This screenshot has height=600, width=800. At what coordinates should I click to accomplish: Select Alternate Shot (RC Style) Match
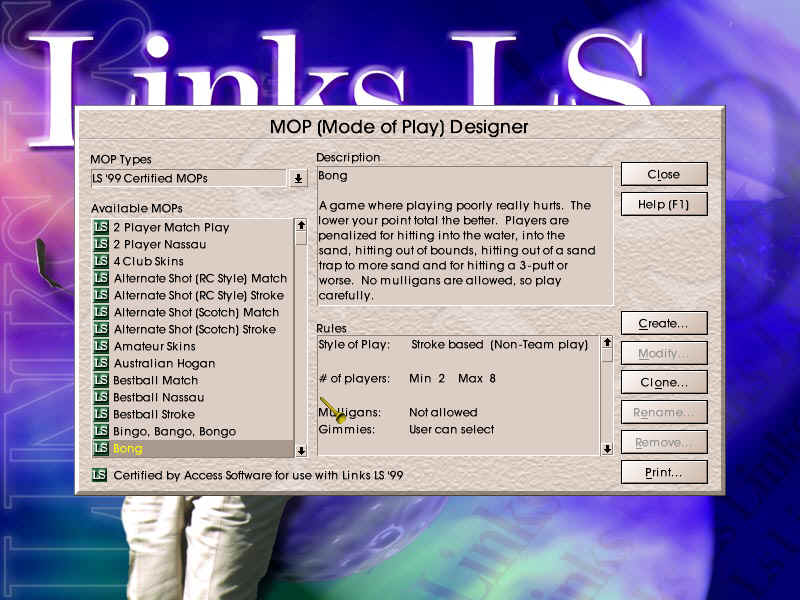[193, 278]
